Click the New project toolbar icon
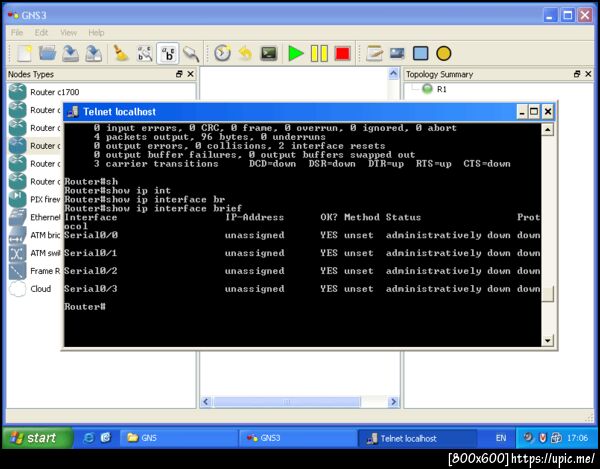The height and width of the screenshot is (469, 600). tap(24, 53)
